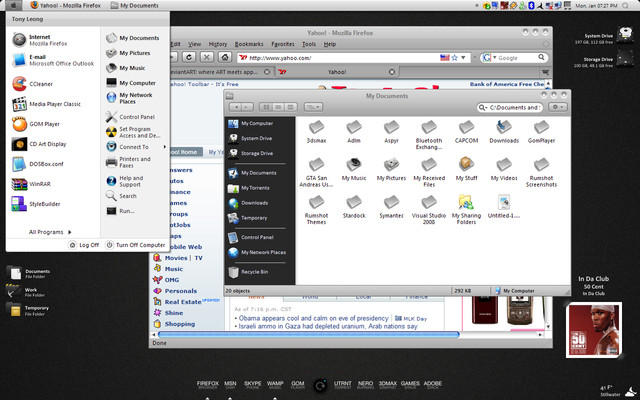Open GOM Player from Start menu
The height and width of the screenshot is (400, 640).
point(36,124)
